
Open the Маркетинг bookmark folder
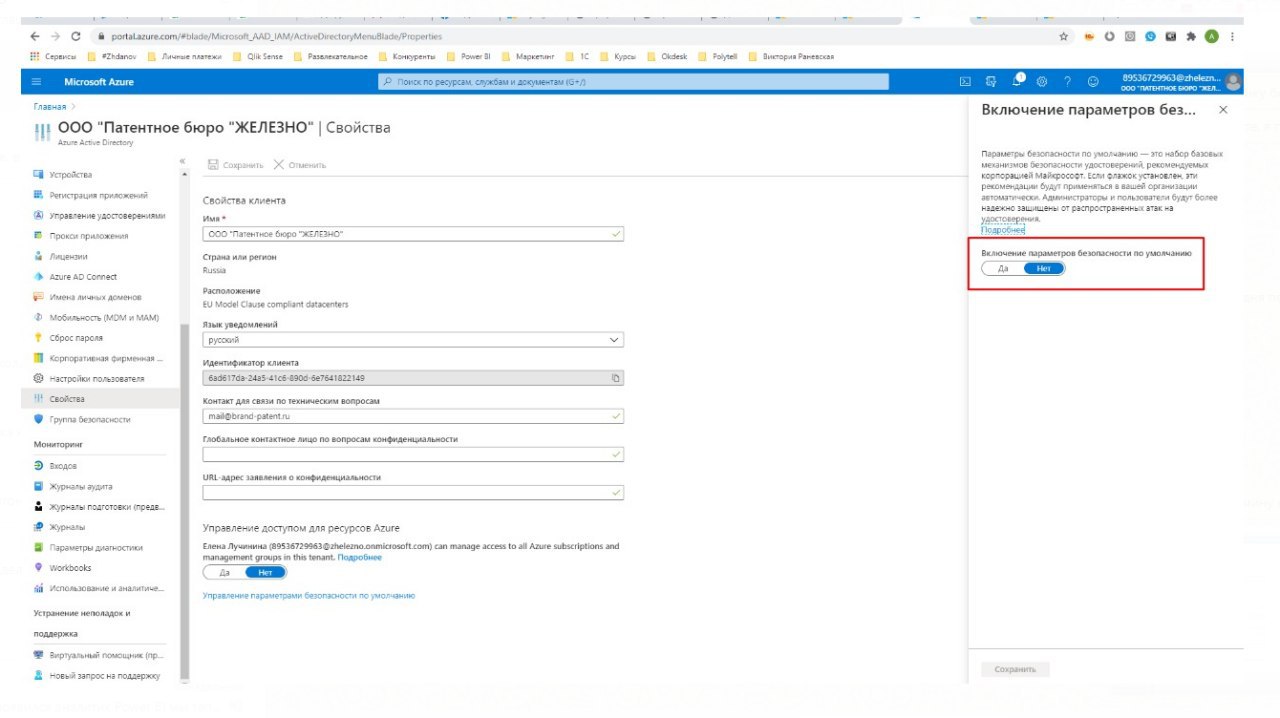(x=527, y=57)
